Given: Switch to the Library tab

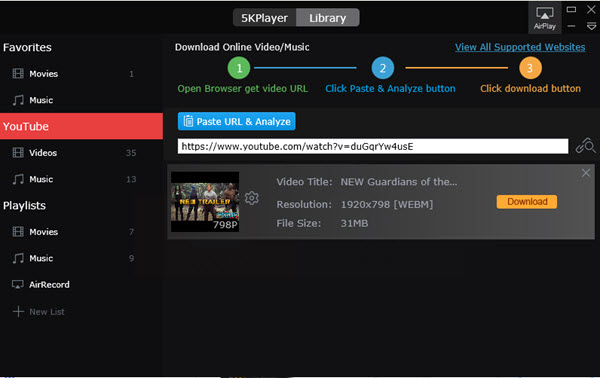Looking at the screenshot, I should (328, 18).
